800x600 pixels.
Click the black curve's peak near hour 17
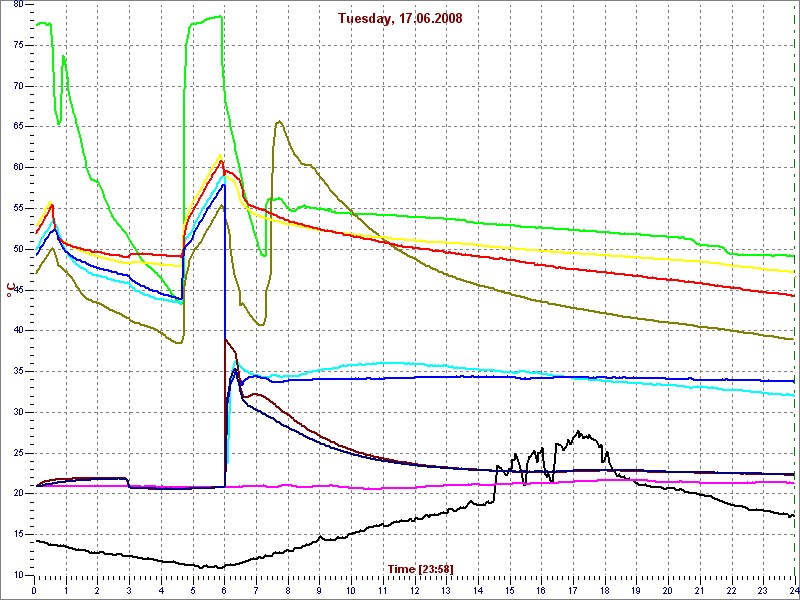(x=577, y=432)
